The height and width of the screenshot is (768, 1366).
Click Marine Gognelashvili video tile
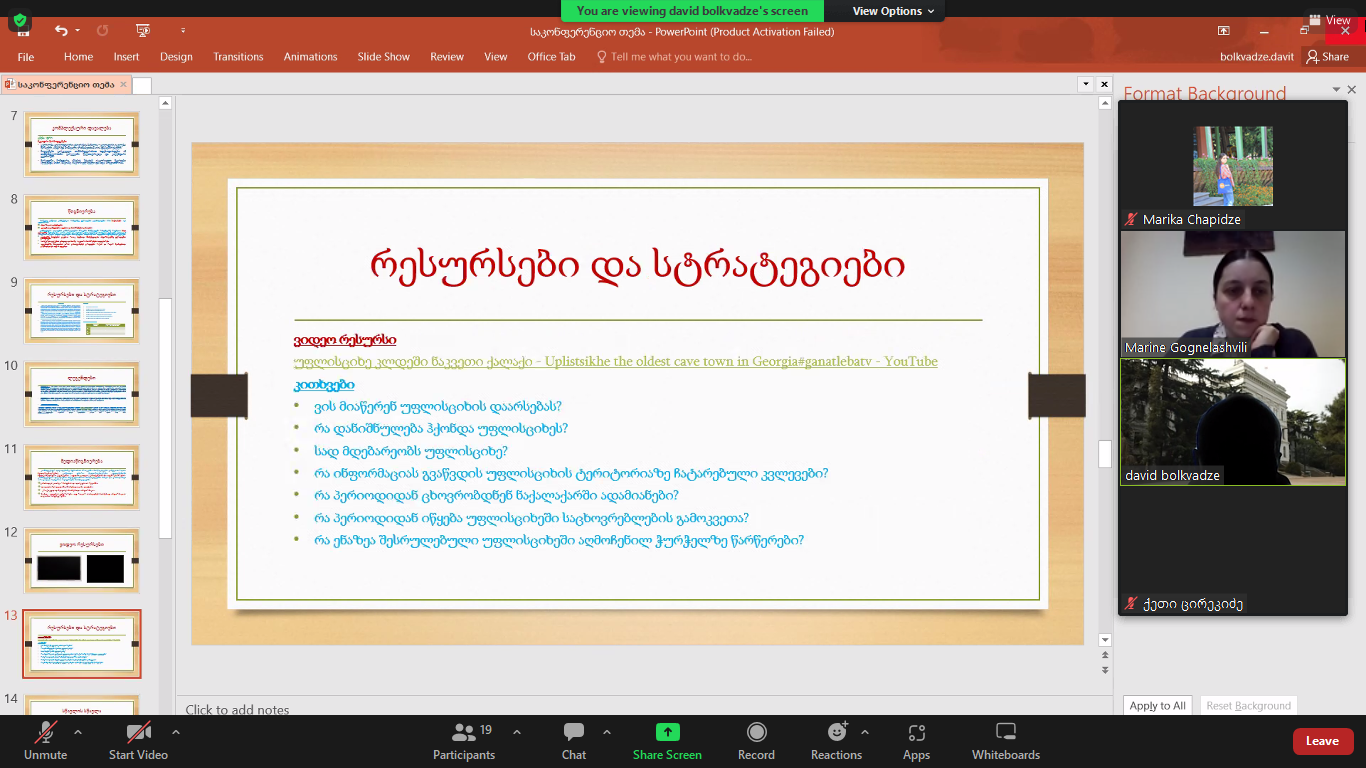click(1233, 294)
